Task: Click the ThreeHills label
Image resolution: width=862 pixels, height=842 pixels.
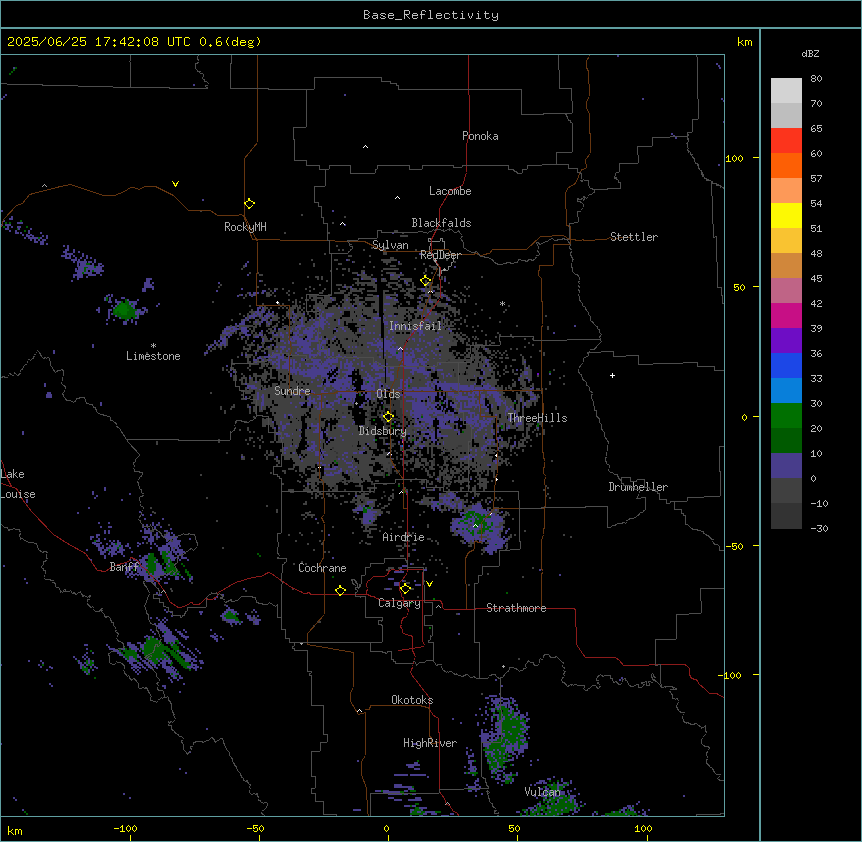Action: point(537,418)
